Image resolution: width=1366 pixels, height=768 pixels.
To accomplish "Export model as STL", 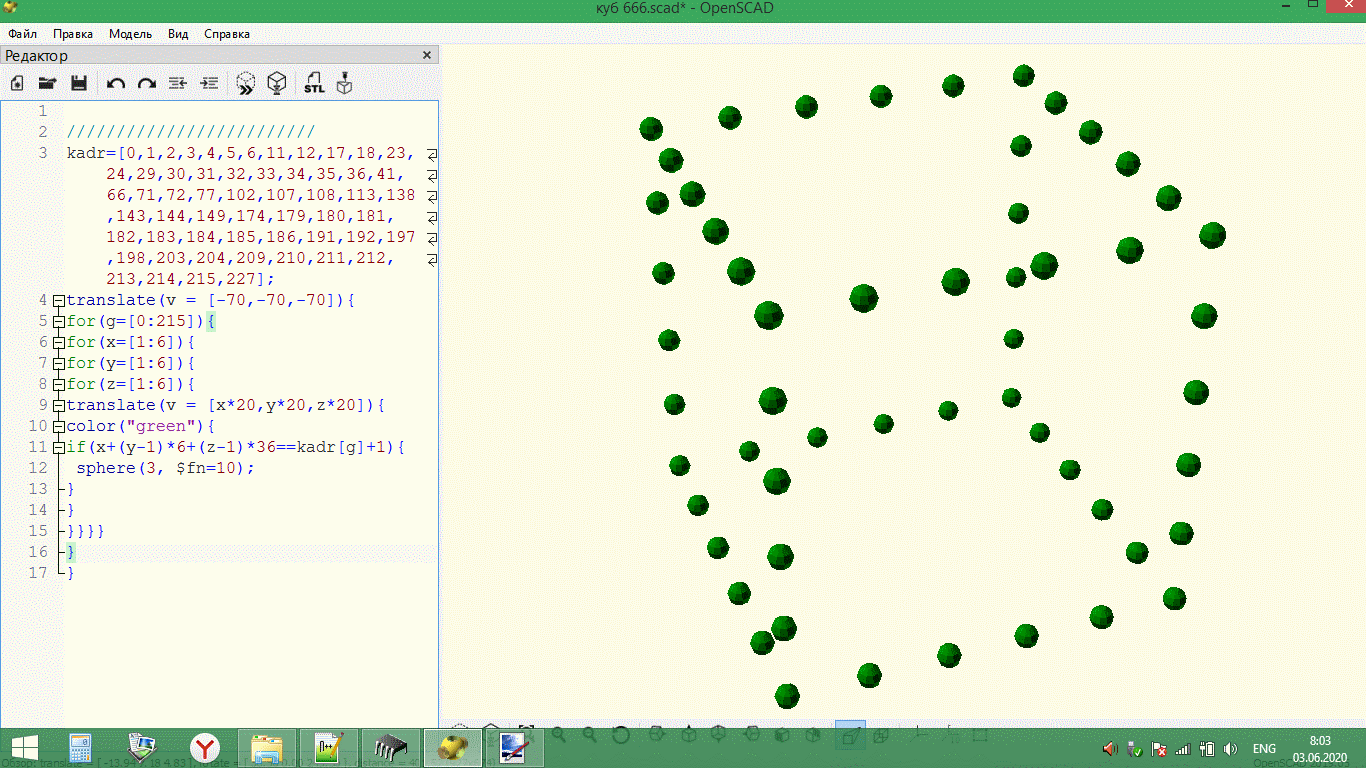I will (314, 84).
